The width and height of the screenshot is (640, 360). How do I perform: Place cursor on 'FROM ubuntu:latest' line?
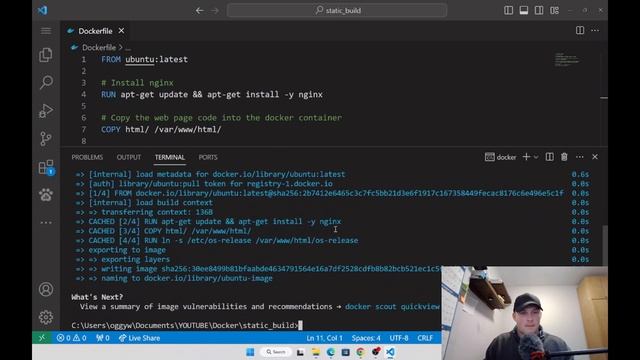(144, 60)
